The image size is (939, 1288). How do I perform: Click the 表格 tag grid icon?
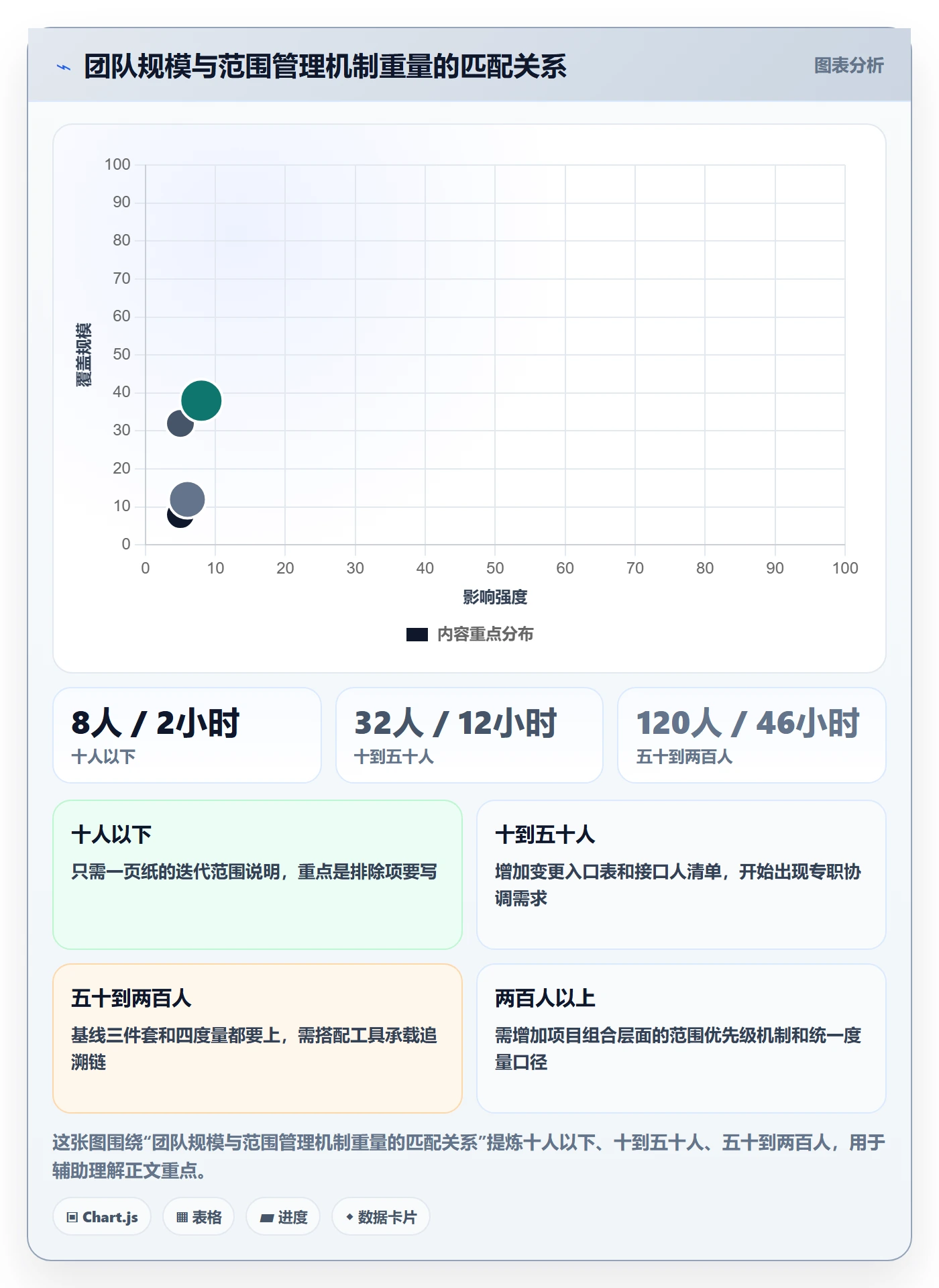pos(182,1217)
